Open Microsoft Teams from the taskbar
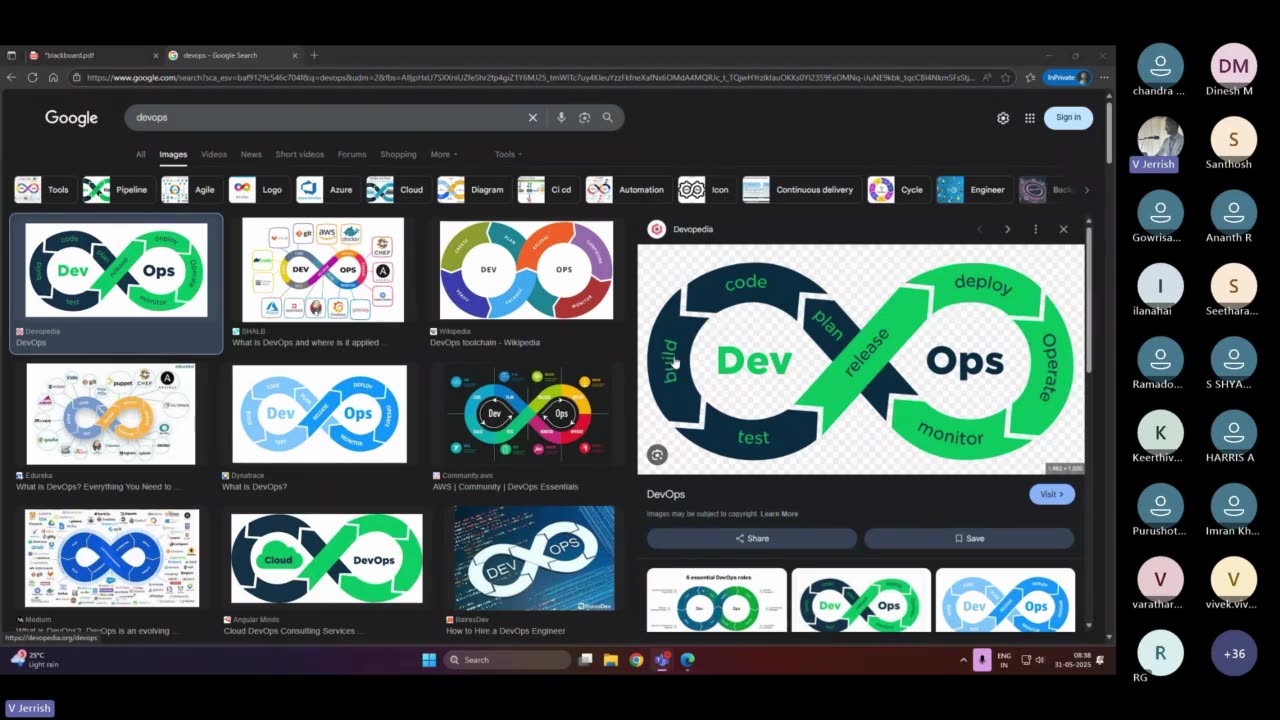The height and width of the screenshot is (720, 1280). (662, 660)
